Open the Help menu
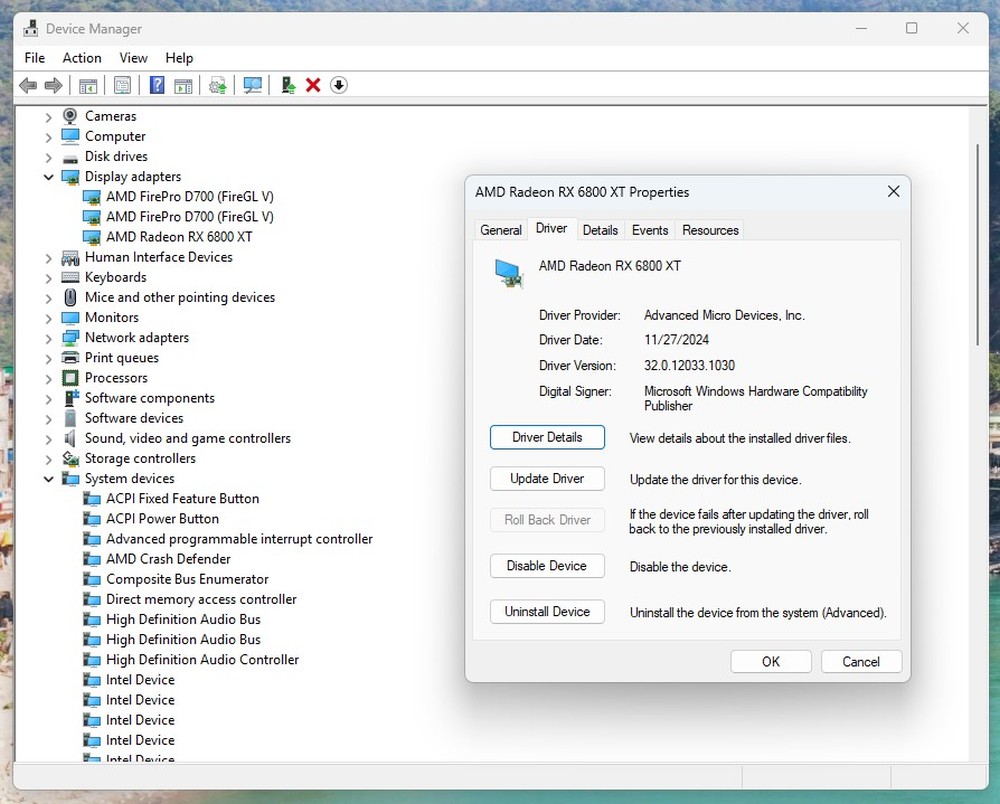The width and height of the screenshot is (1000, 804). click(179, 58)
